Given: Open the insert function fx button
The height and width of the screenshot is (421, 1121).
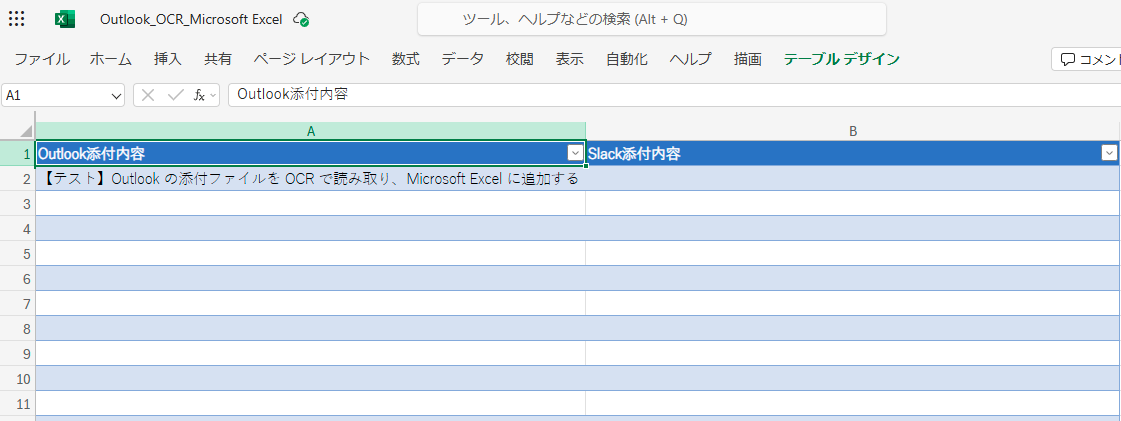Looking at the screenshot, I should point(199,95).
